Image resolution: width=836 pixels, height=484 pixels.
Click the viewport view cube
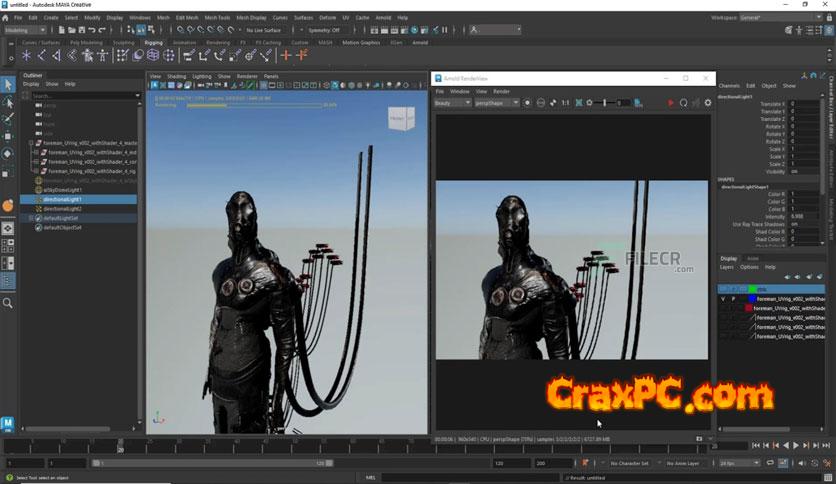coord(400,119)
